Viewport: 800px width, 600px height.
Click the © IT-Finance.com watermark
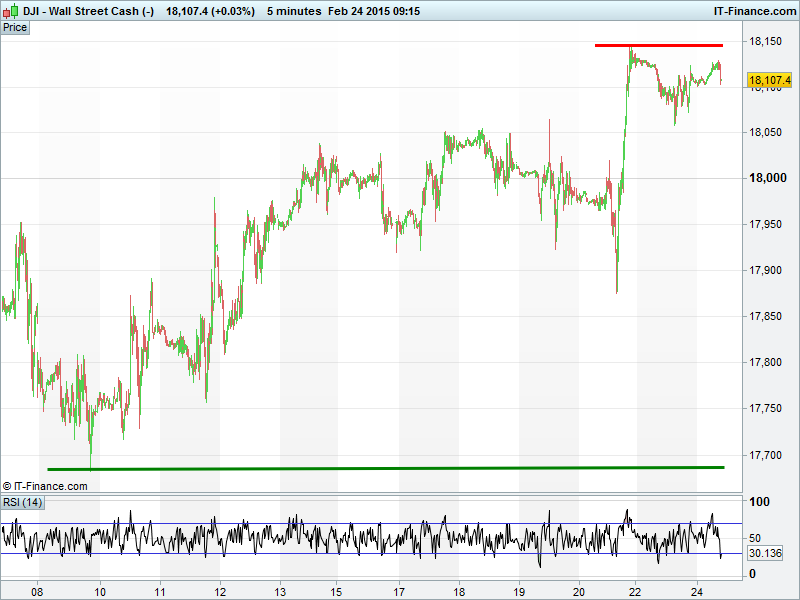[45, 486]
